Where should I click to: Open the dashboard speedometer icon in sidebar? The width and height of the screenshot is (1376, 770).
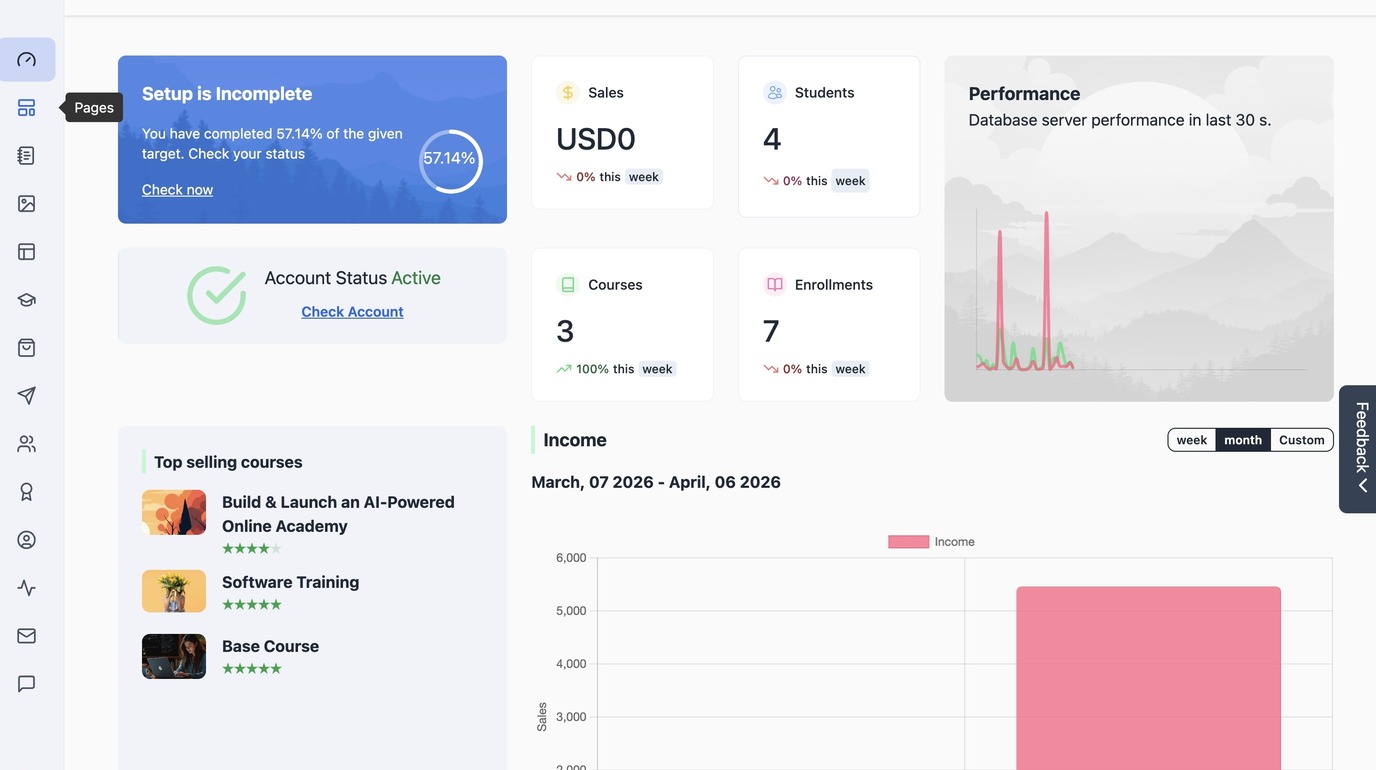27,60
